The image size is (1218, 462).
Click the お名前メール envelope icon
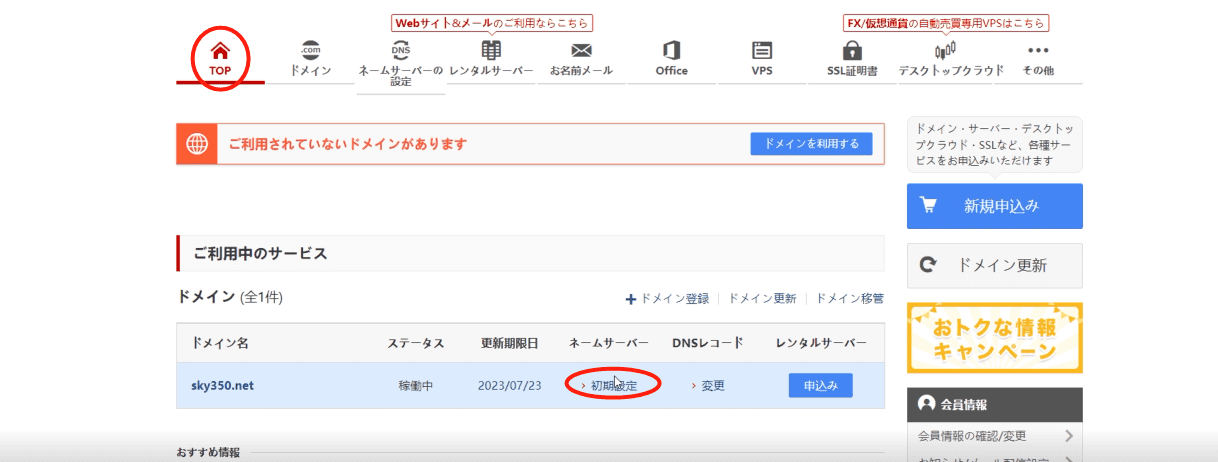pyautogui.click(x=581, y=50)
